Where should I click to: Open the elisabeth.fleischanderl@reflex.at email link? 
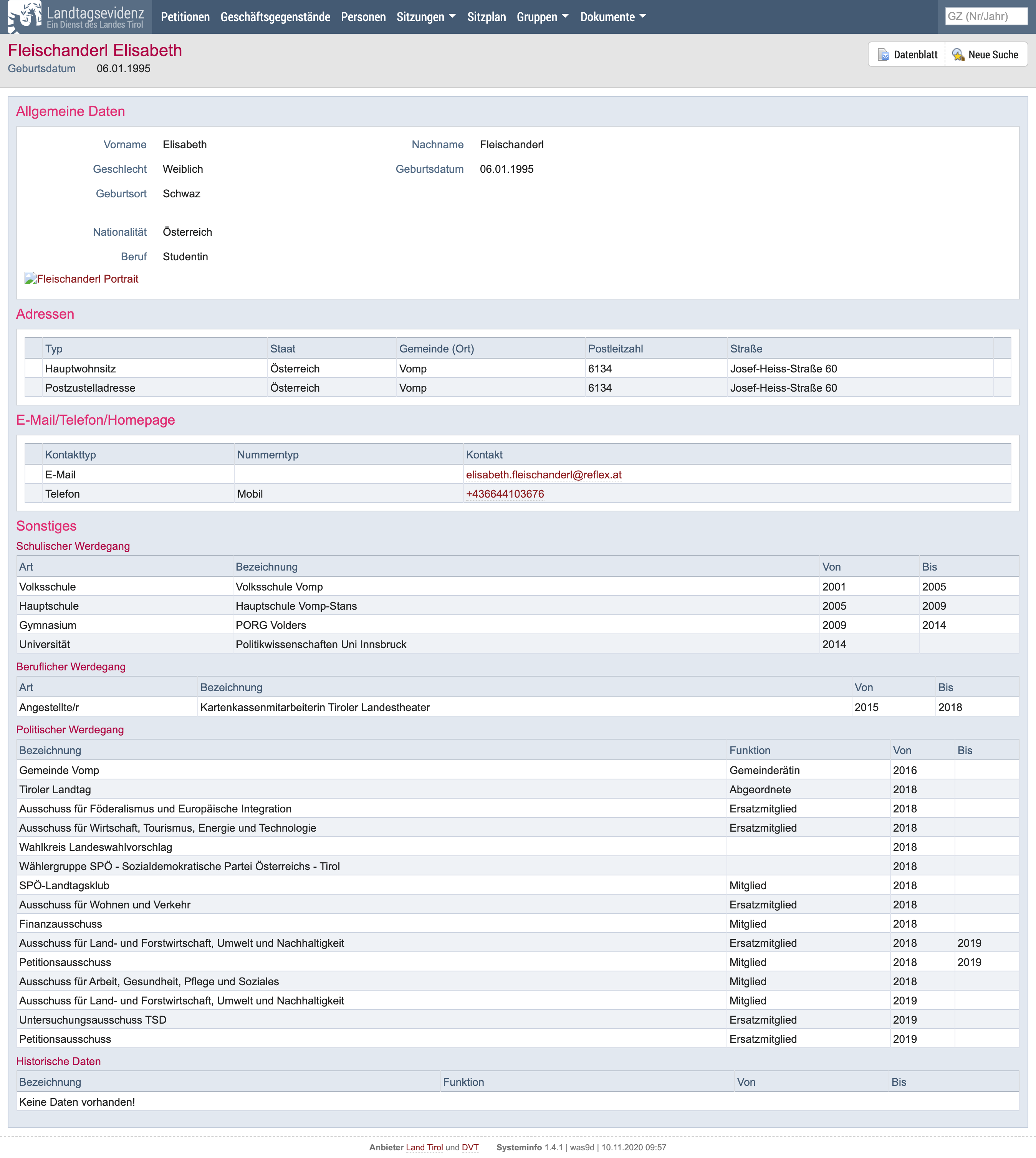(x=544, y=475)
